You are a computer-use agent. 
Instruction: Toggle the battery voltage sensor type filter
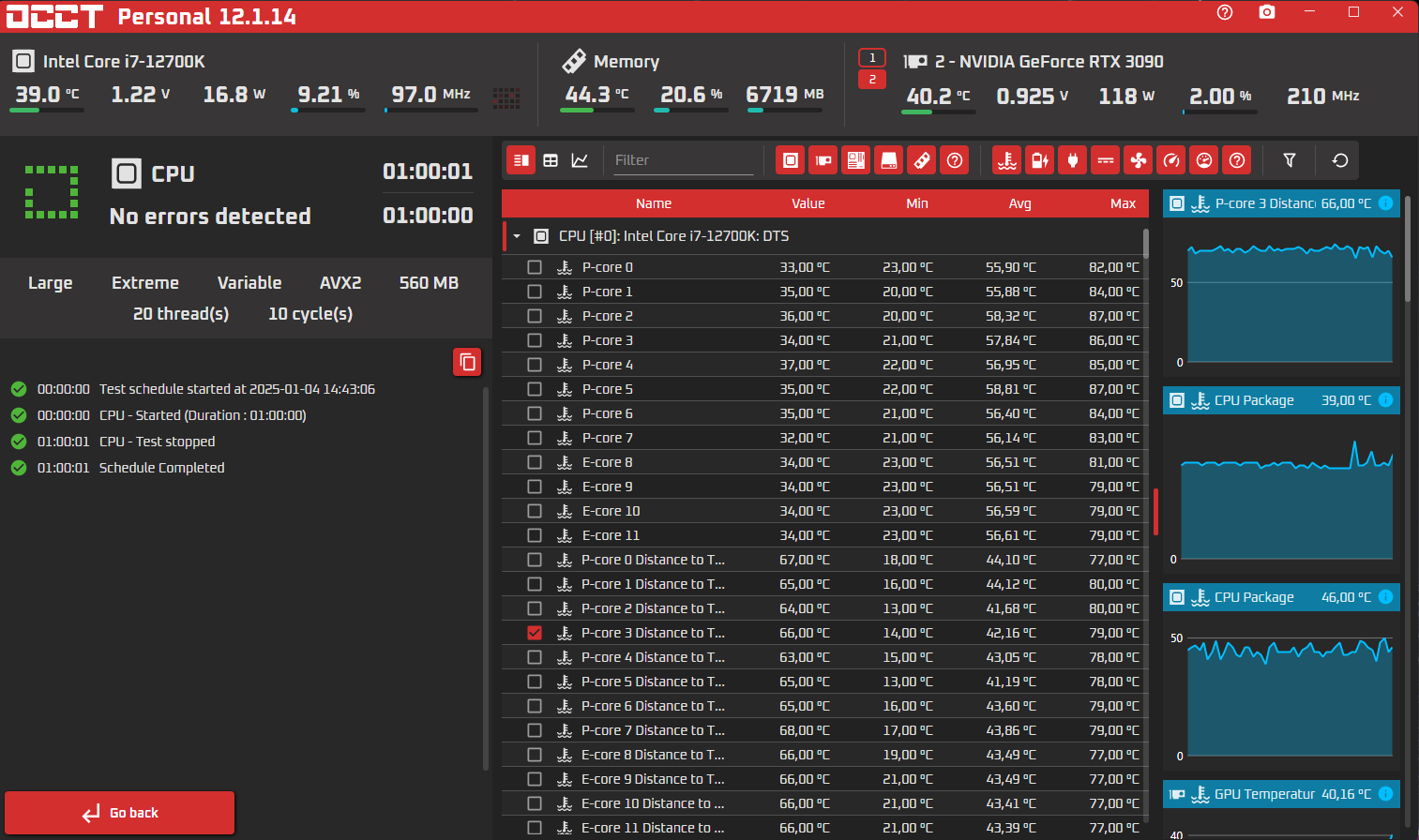tap(1040, 160)
